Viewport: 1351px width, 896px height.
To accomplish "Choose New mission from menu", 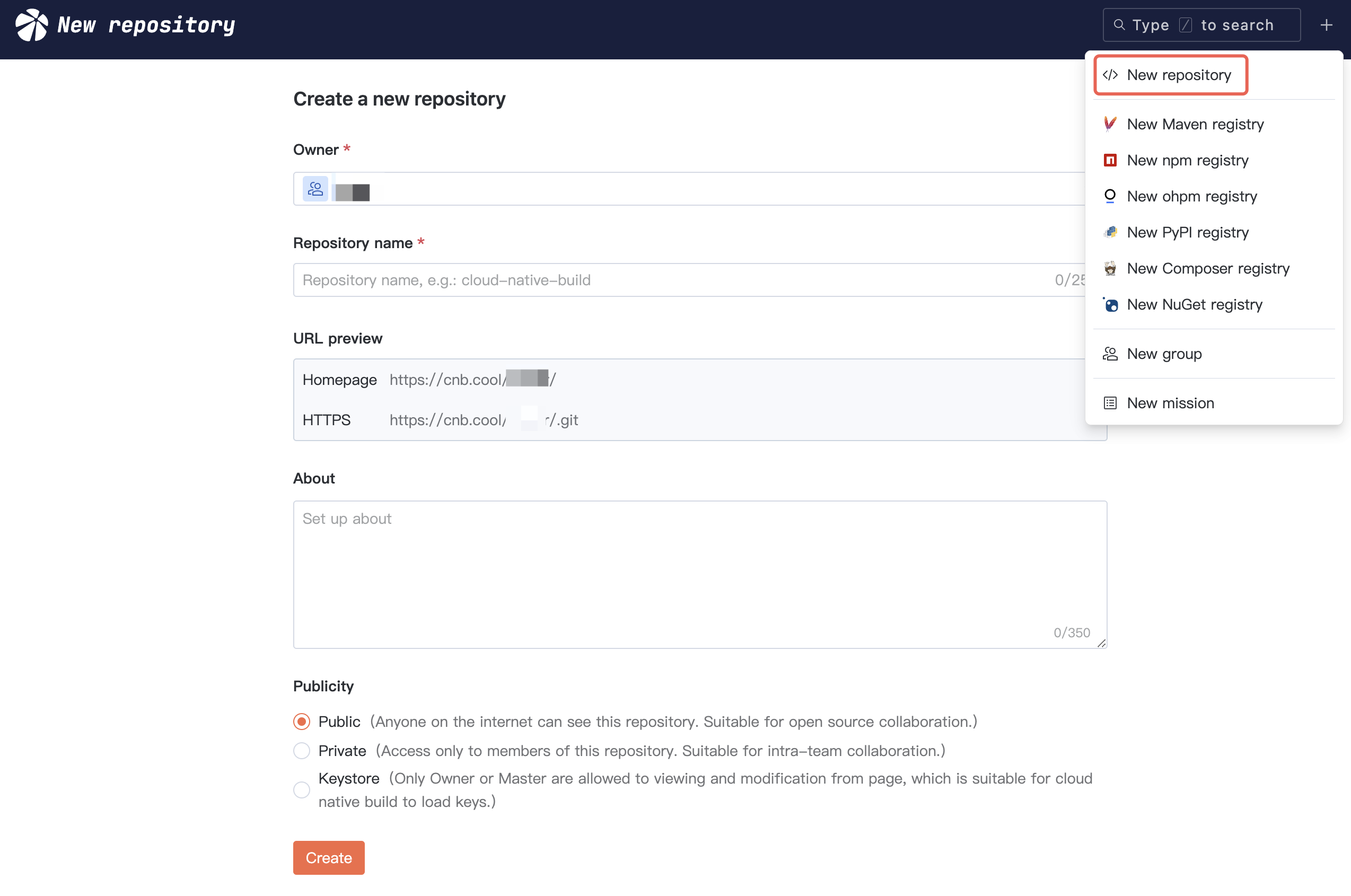I will point(1170,403).
